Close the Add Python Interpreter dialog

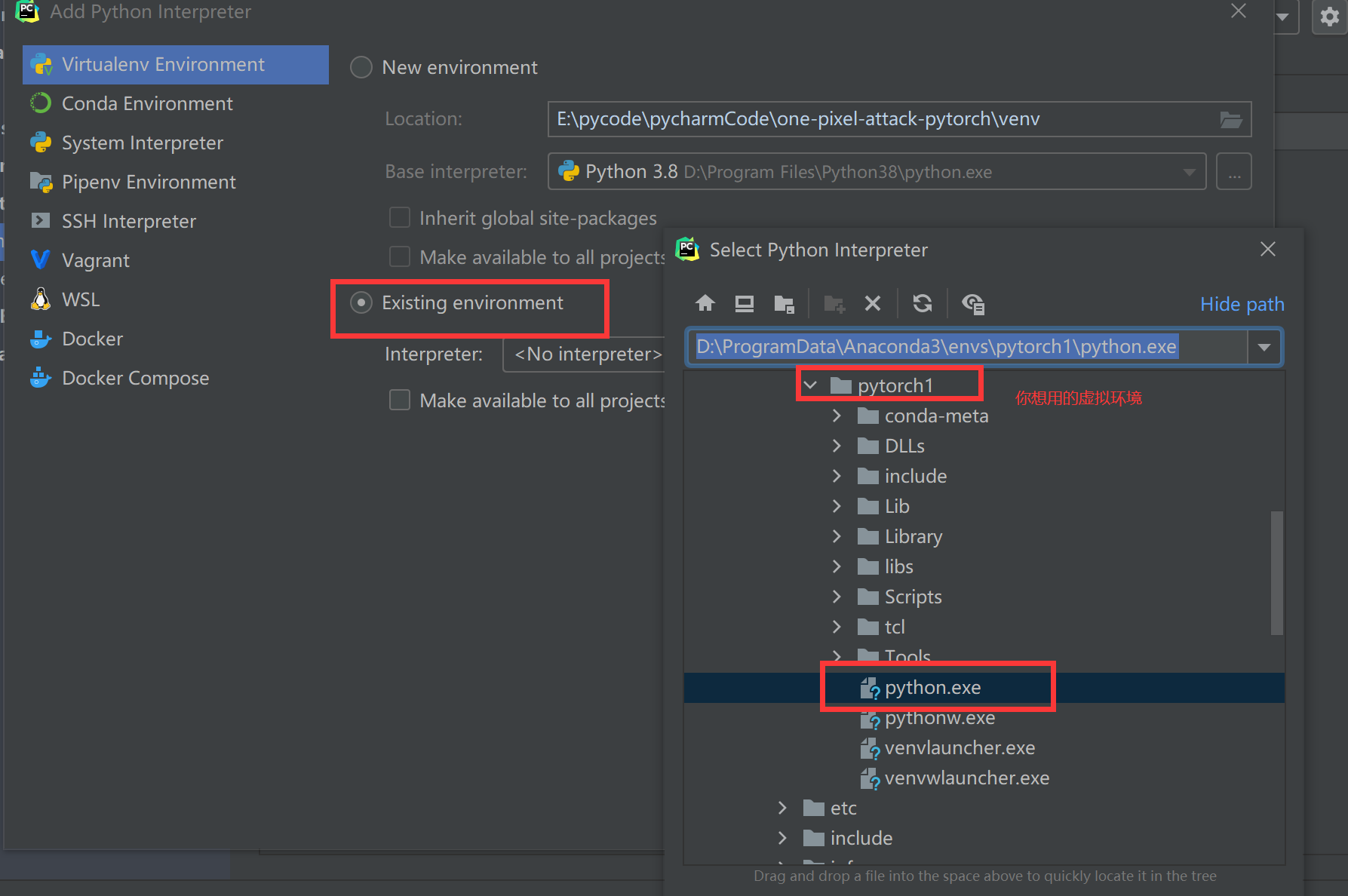coord(1239,11)
